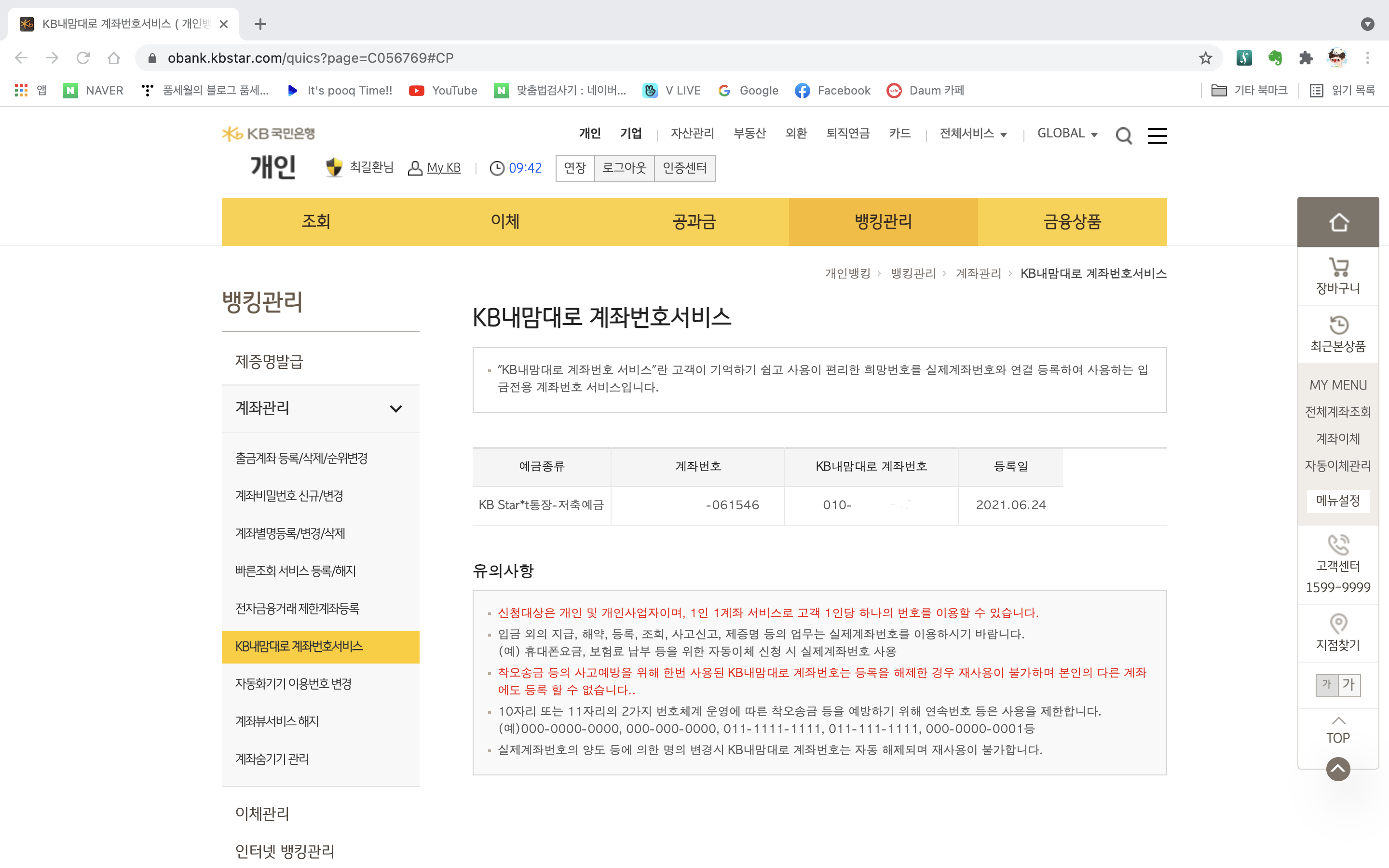Open the hamburger full menu icon

coord(1157,136)
